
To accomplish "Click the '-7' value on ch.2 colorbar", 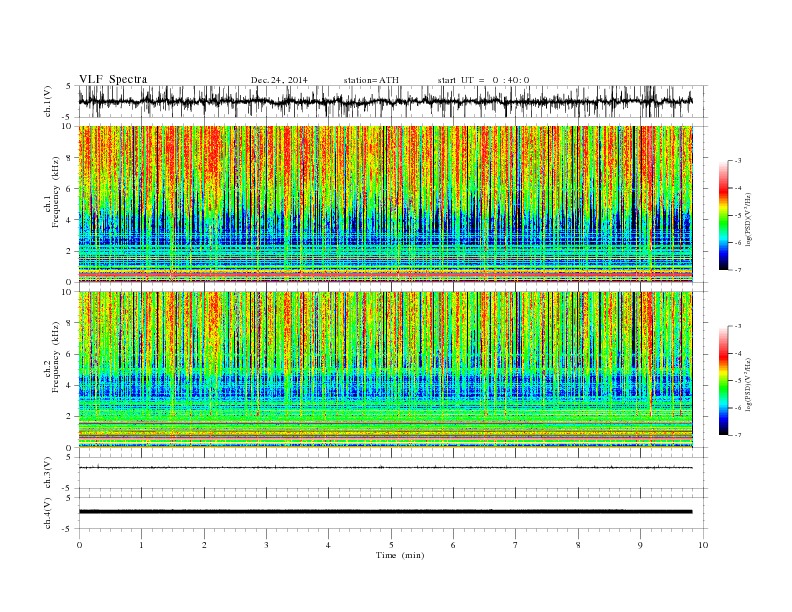I will [738, 435].
